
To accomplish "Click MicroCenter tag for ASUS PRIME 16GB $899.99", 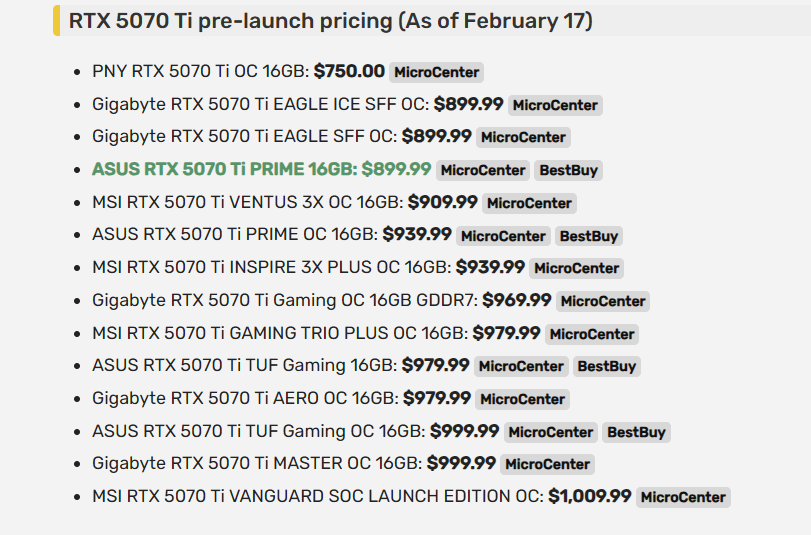I will click(483, 170).
